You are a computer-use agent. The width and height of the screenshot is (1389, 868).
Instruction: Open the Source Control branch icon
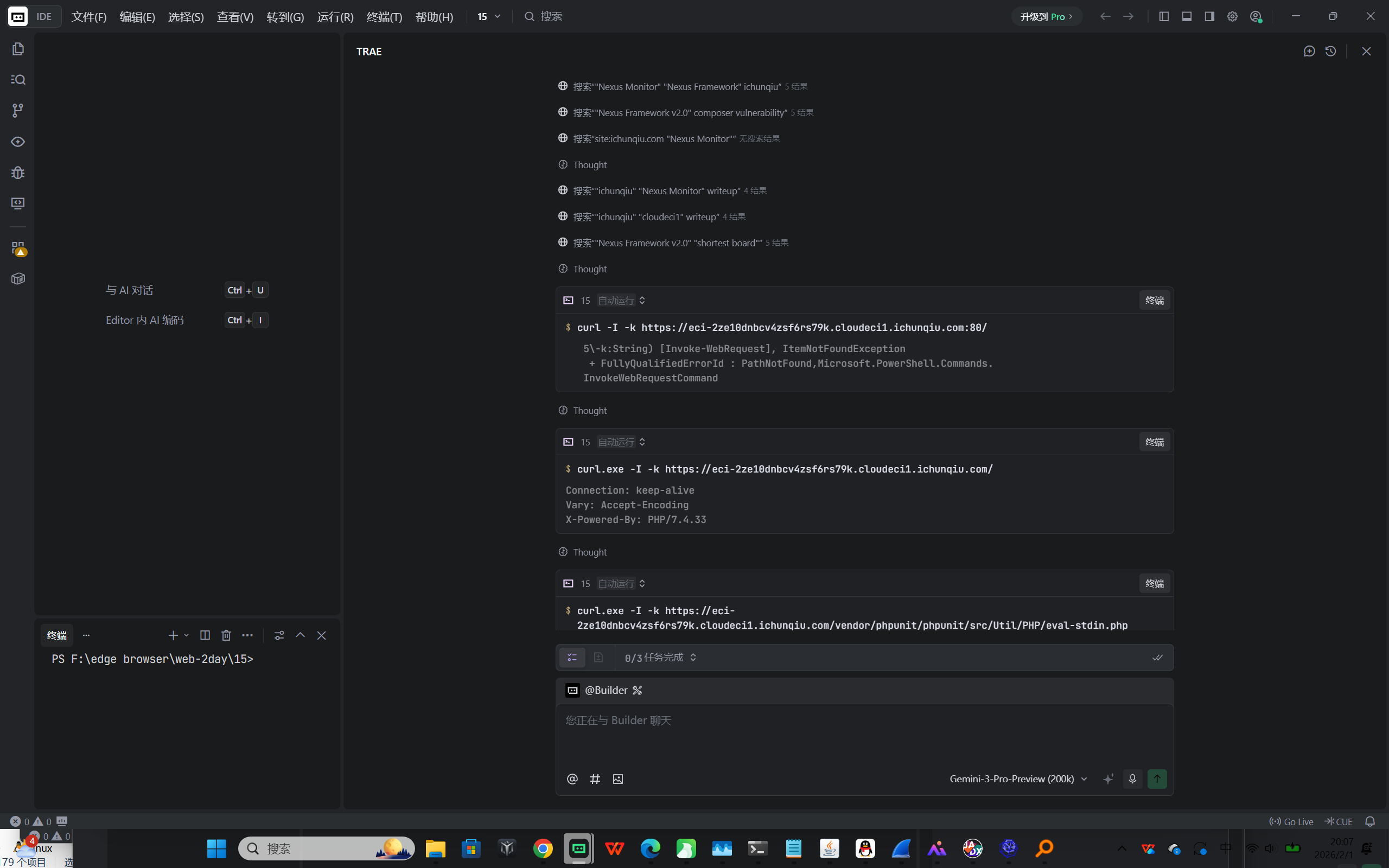[x=18, y=110]
